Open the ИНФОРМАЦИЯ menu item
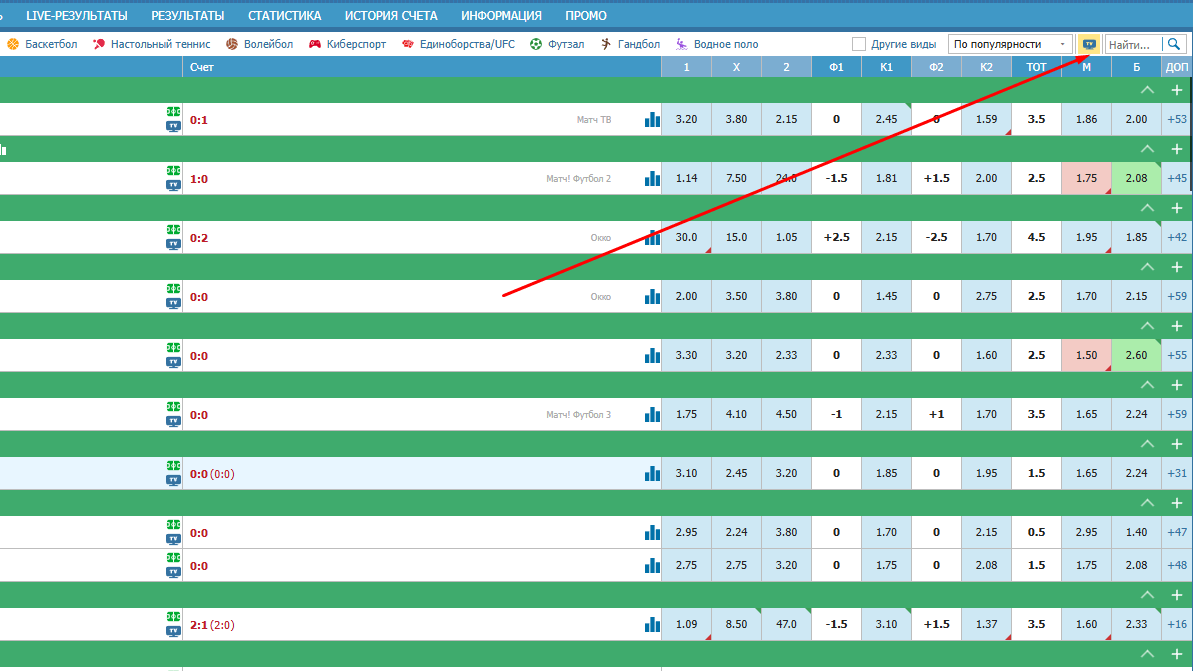 [x=501, y=15]
